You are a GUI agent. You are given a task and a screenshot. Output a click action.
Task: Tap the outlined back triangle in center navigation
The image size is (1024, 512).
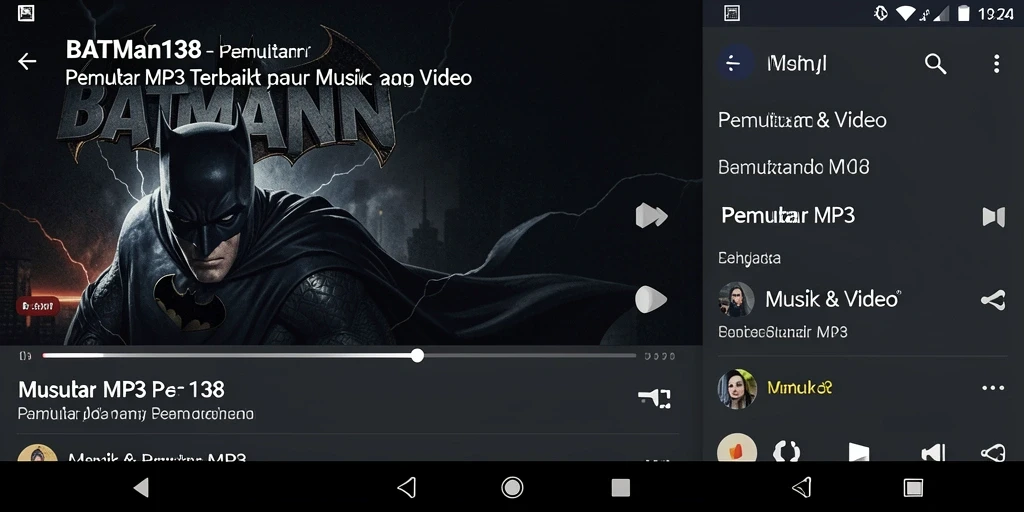[x=407, y=487]
